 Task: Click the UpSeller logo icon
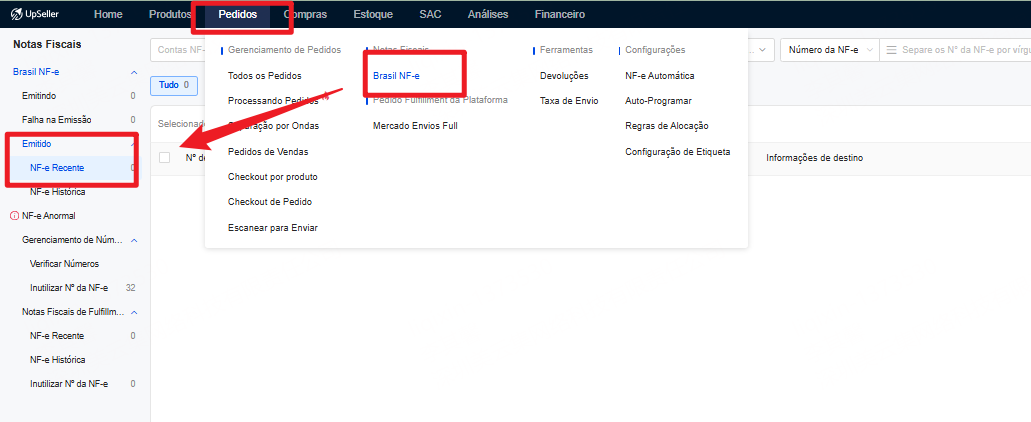pos(16,15)
